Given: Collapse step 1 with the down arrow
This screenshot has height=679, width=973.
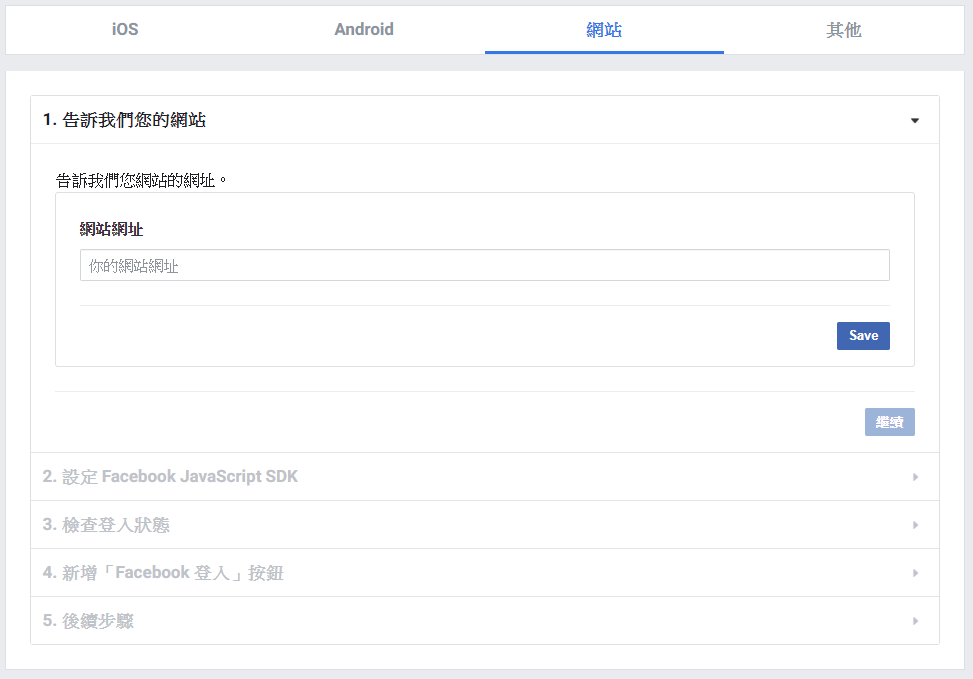Looking at the screenshot, I should (x=915, y=120).
